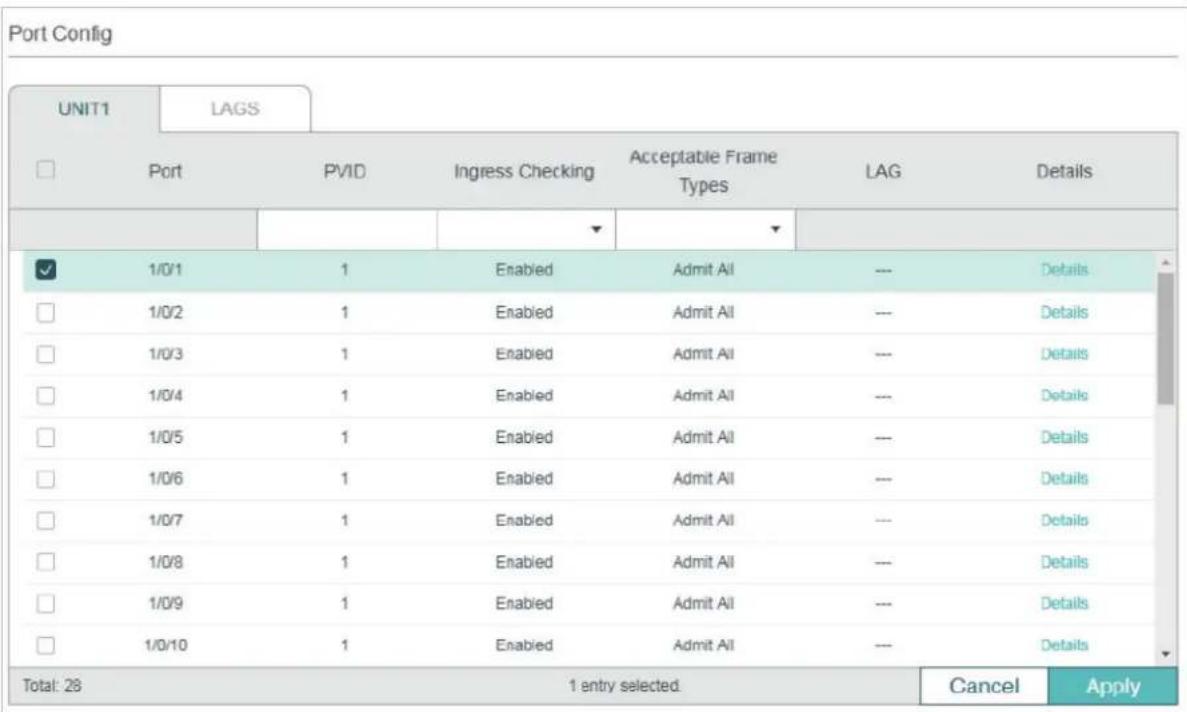Toggle the select-all checkbox in table header
Viewport: 1187px width, 712px height.
tap(45, 169)
